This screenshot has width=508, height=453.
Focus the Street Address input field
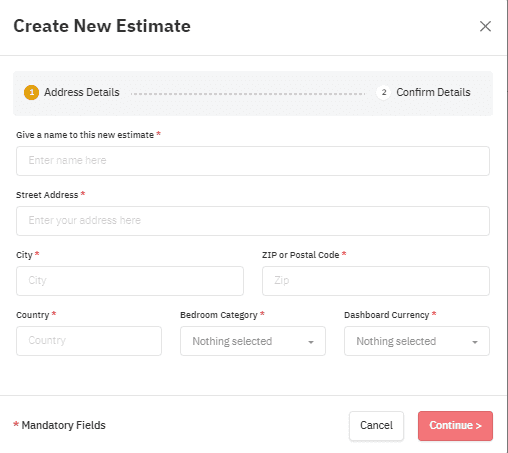[253, 221]
